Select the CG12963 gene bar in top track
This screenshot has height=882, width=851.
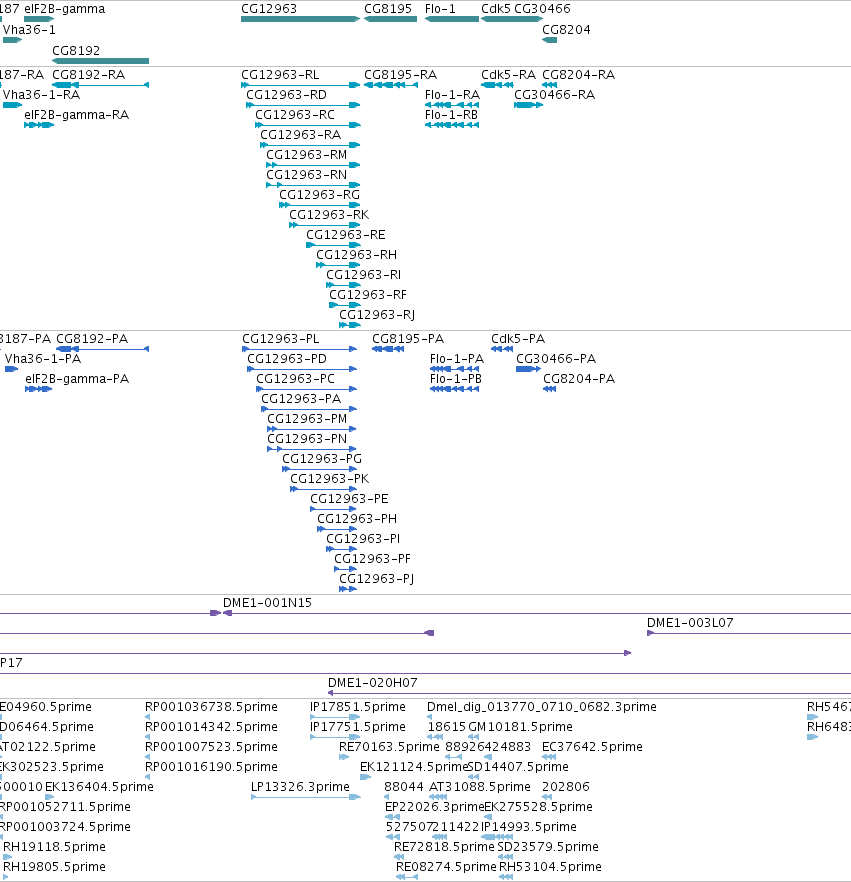pos(300,19)
